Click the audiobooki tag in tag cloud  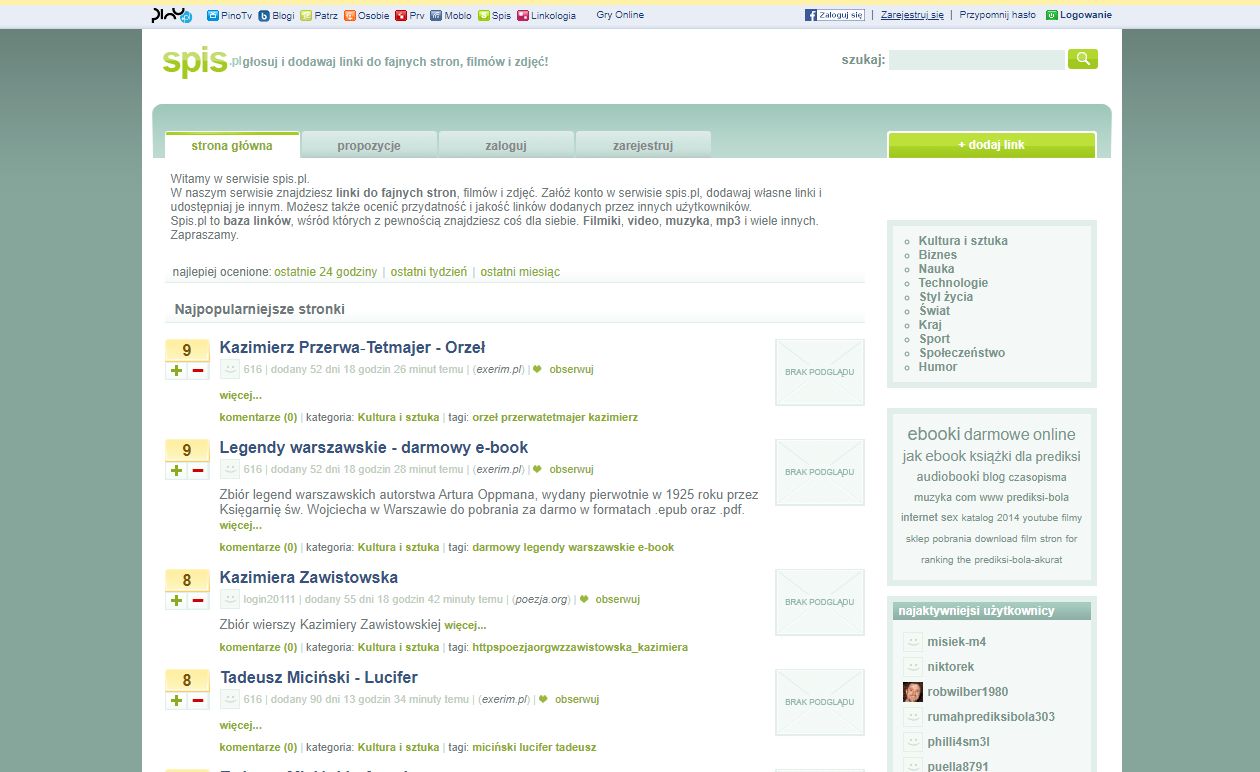(x=947, y=477)
